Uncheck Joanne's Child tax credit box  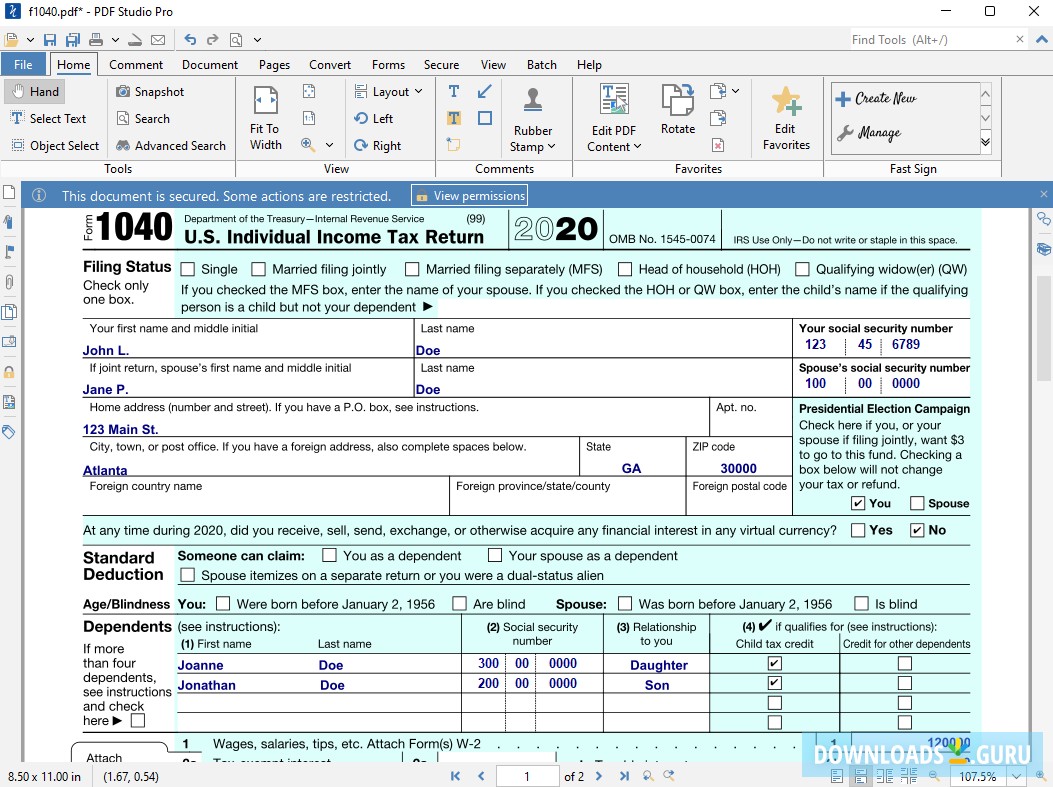coord(774,663)
